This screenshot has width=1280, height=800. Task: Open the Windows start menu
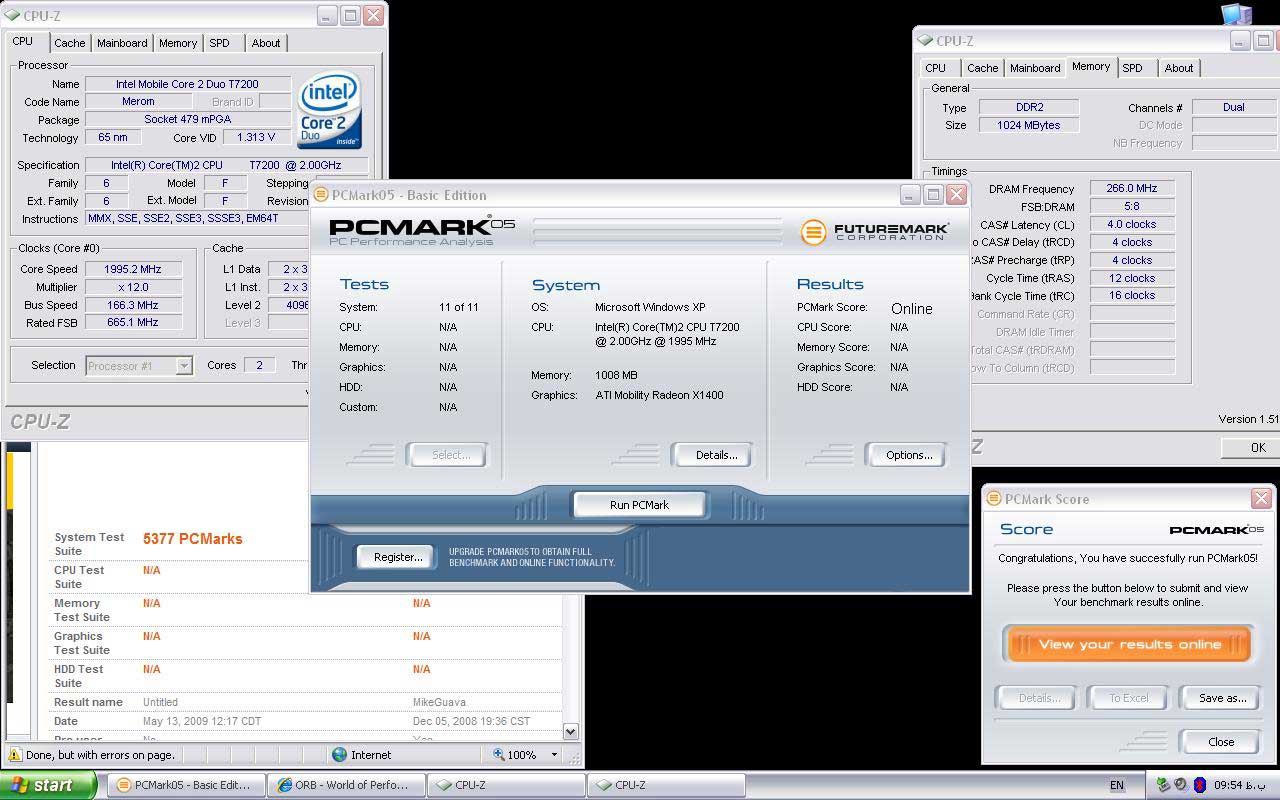click(x=48, y=785)
